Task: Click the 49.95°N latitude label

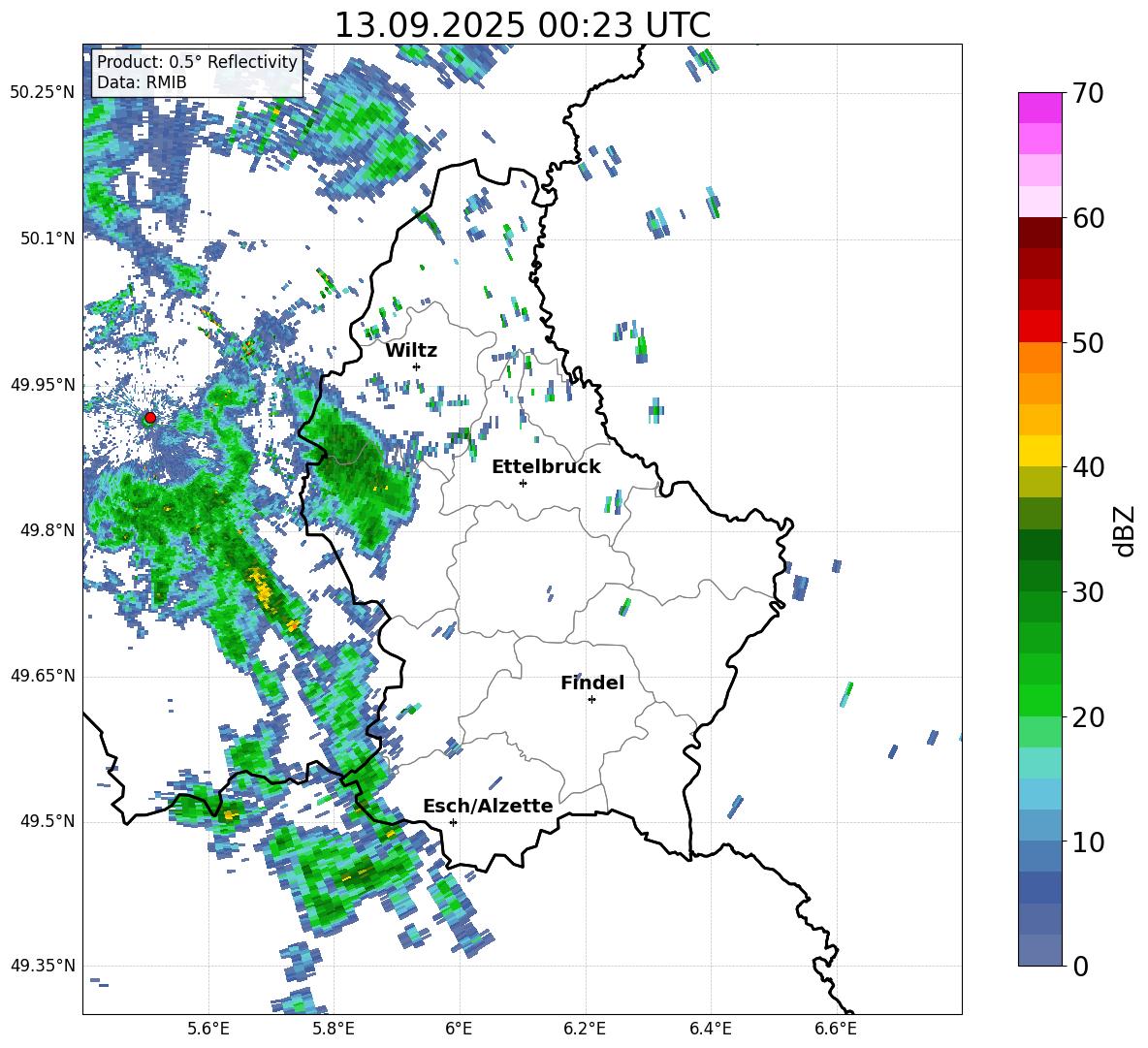Action: pos(43,384)
